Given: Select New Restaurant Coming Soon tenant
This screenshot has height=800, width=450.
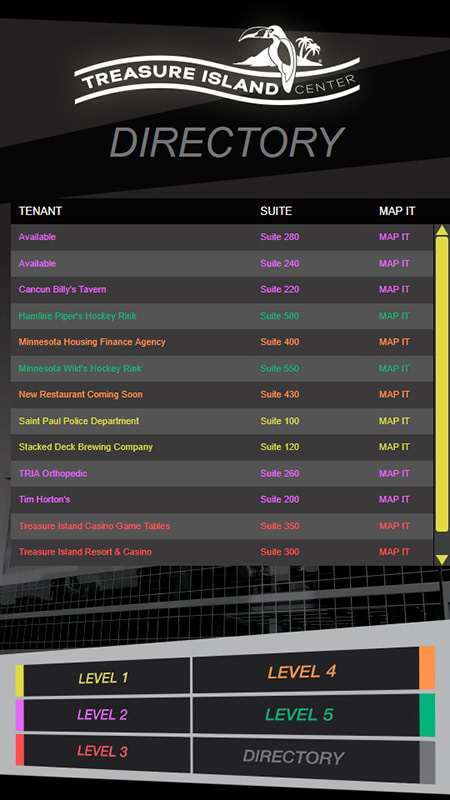Looking at the screenshot, I should coord(81,394).
